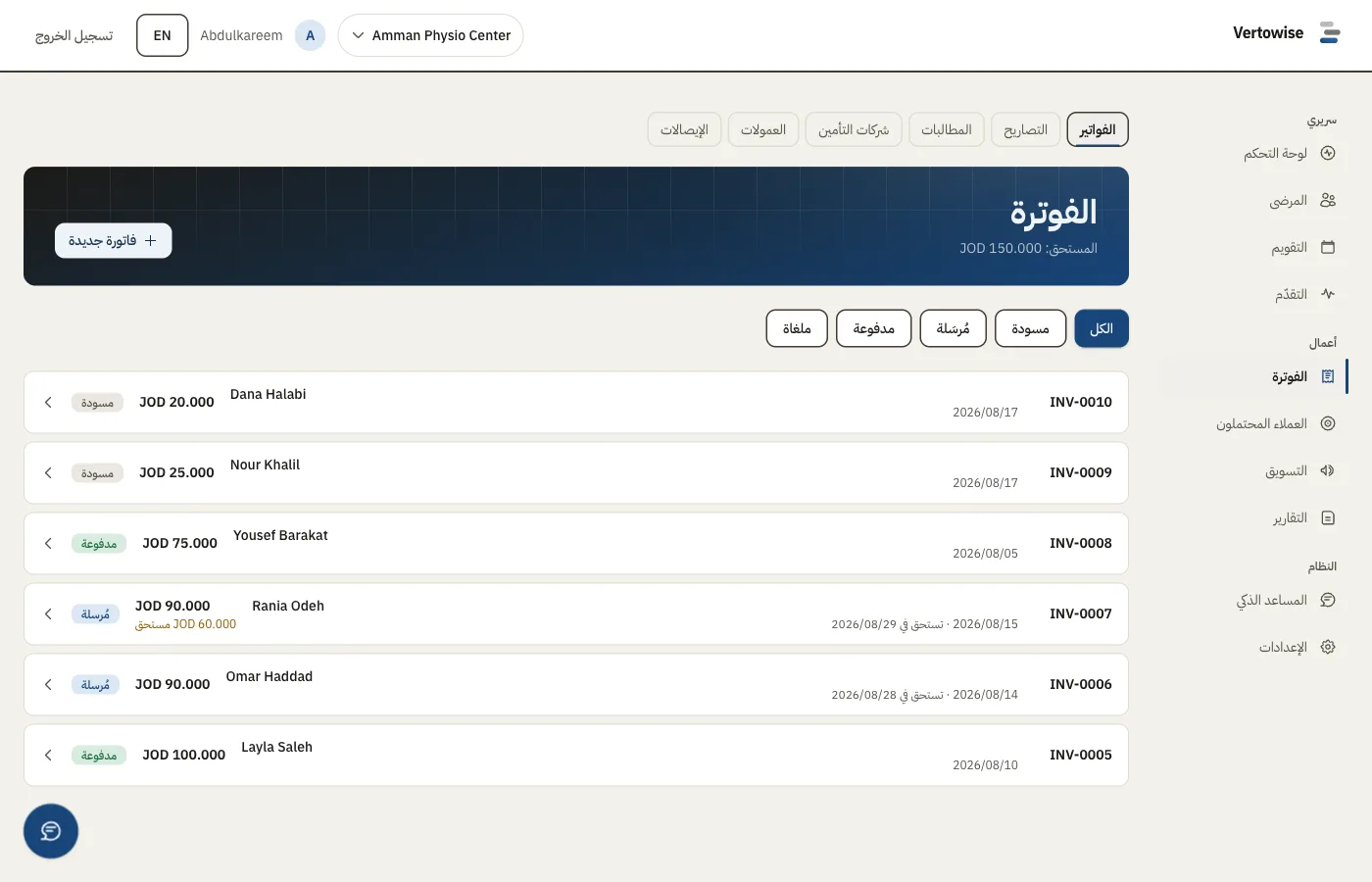The height and width of the screenshot is (882, 1372).
Task: Click the العملاء المحتملون target icon
Action: click(1328, 423)
